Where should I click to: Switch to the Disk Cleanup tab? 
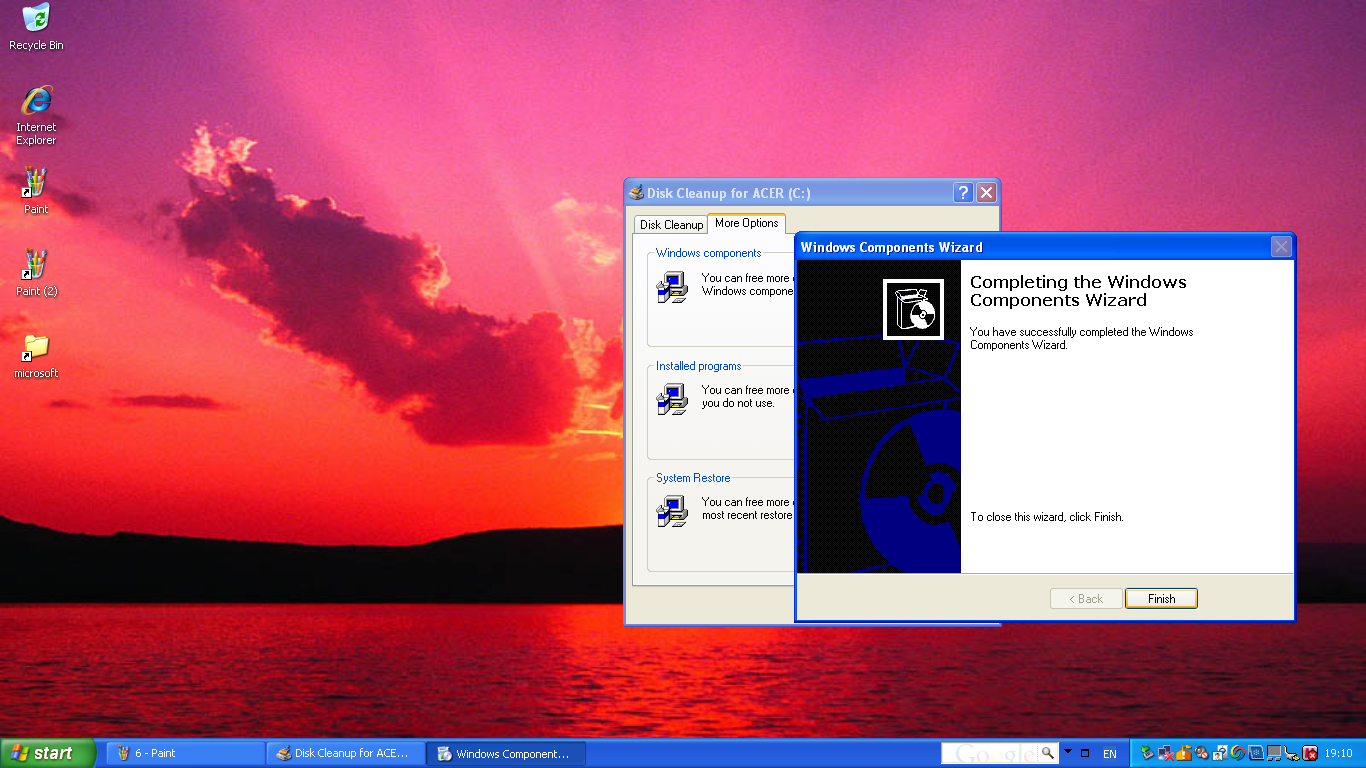click(x=671, y=225)
